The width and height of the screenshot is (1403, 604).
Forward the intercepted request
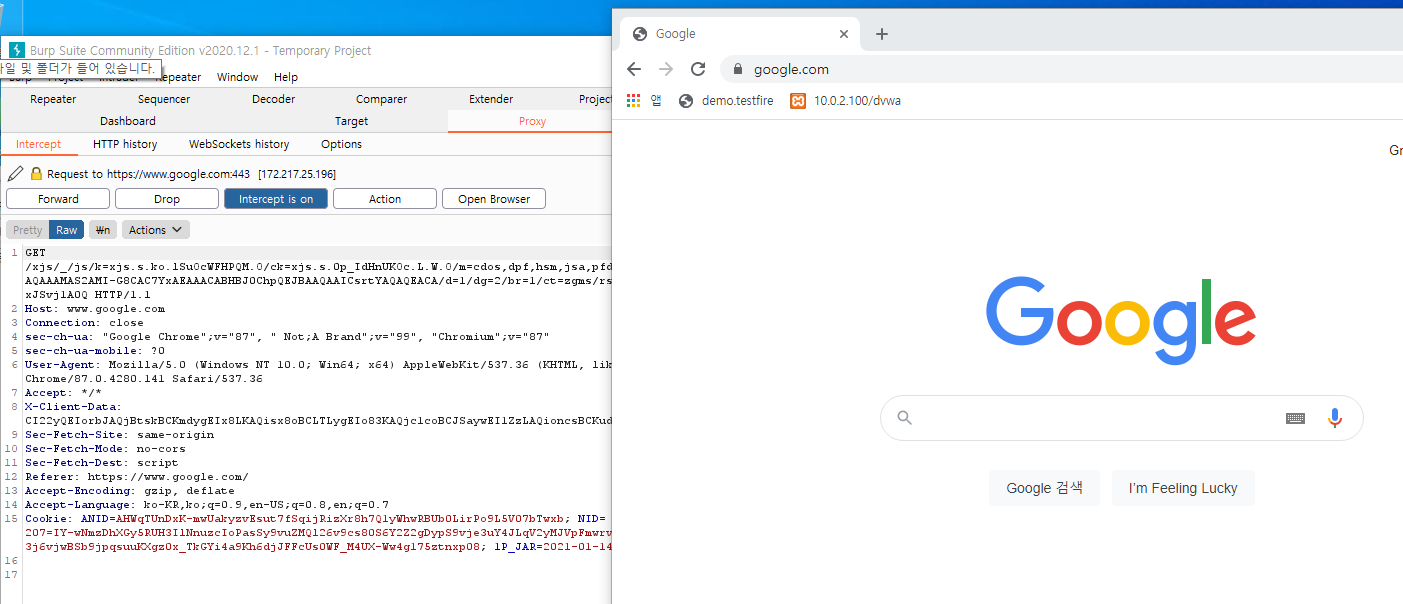(x=58, y=199)
